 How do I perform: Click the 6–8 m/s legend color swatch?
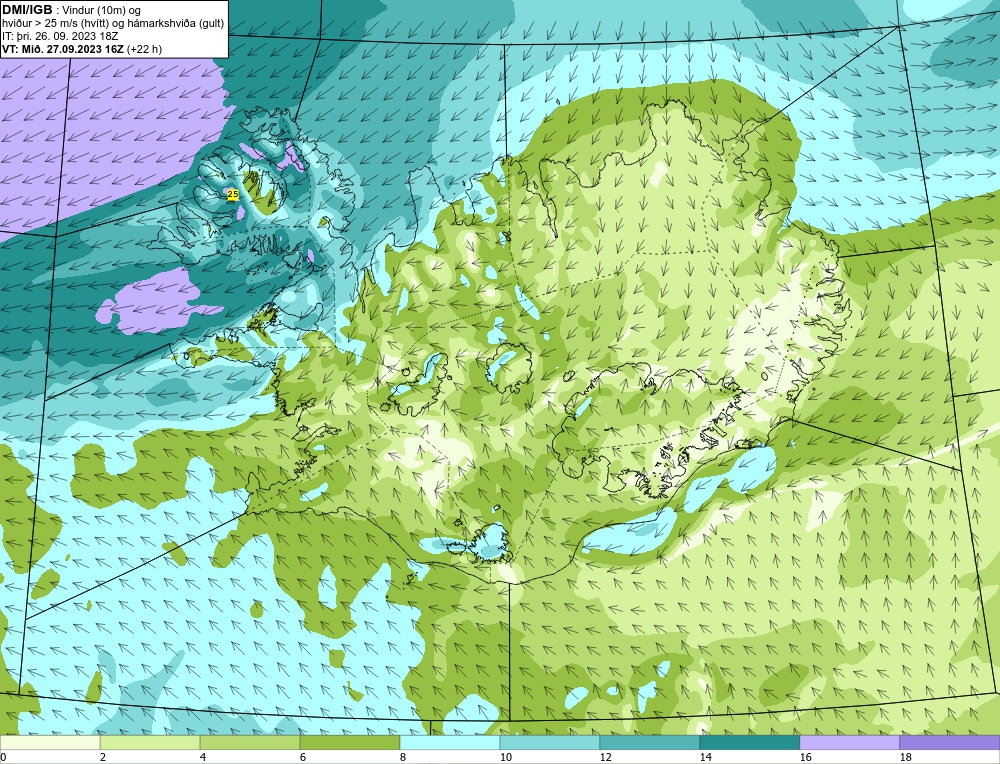[350, 742]
